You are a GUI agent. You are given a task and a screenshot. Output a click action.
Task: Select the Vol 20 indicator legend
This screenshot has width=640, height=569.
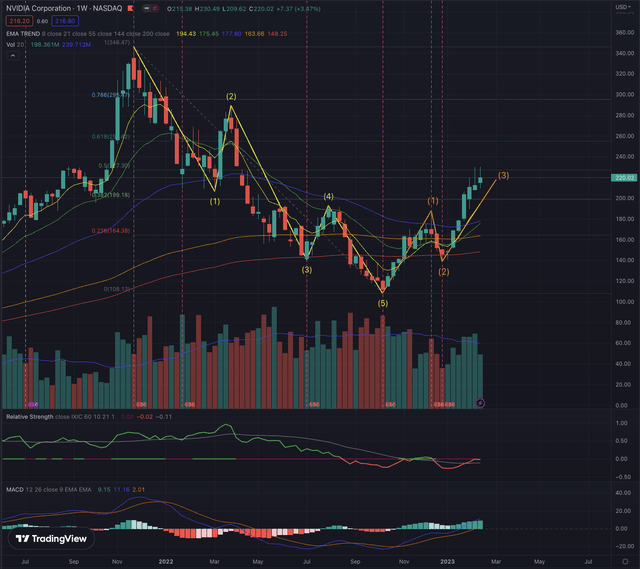(x=15, y=44)
